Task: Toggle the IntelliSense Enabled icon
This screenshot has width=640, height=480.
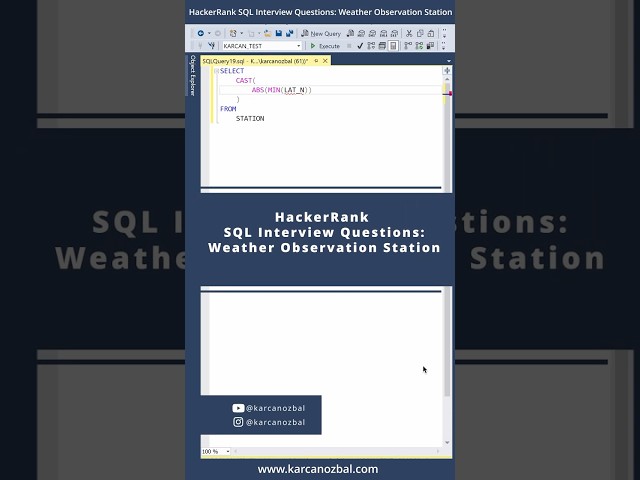Action: pyautogui.click(x=393, y=46)
